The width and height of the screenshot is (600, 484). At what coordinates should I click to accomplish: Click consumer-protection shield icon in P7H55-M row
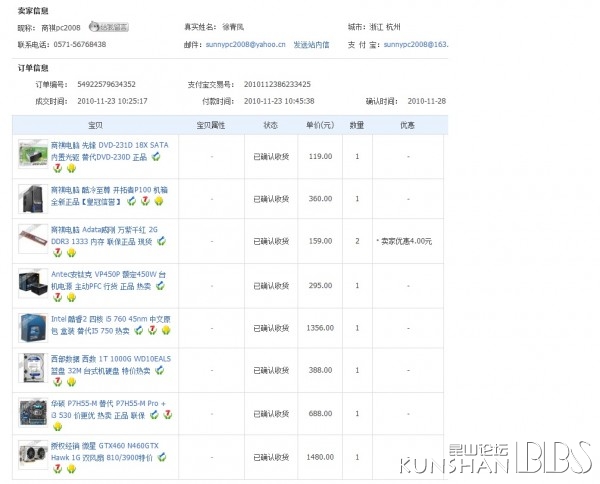pos(154,415)
